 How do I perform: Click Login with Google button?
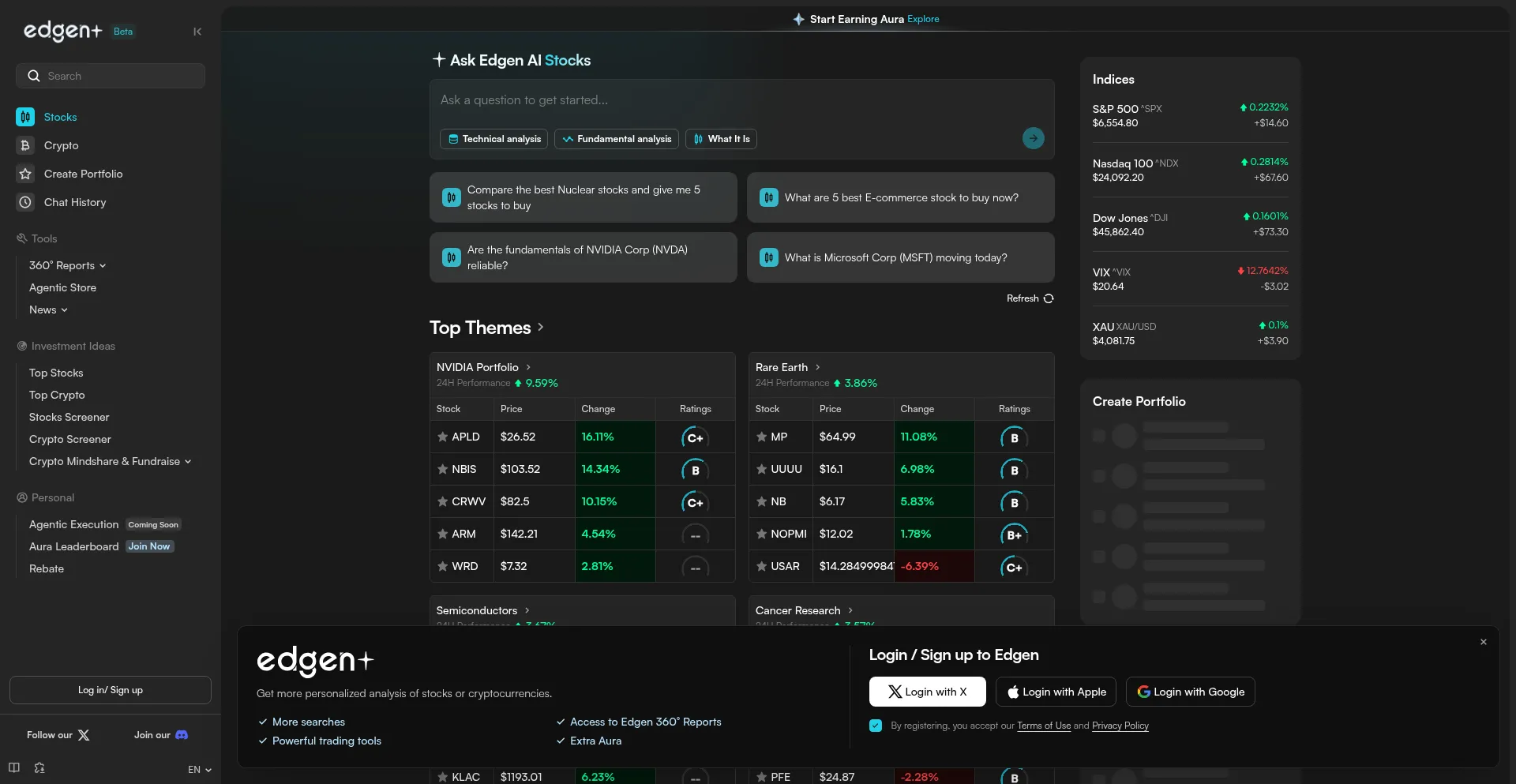point(1190,692)
